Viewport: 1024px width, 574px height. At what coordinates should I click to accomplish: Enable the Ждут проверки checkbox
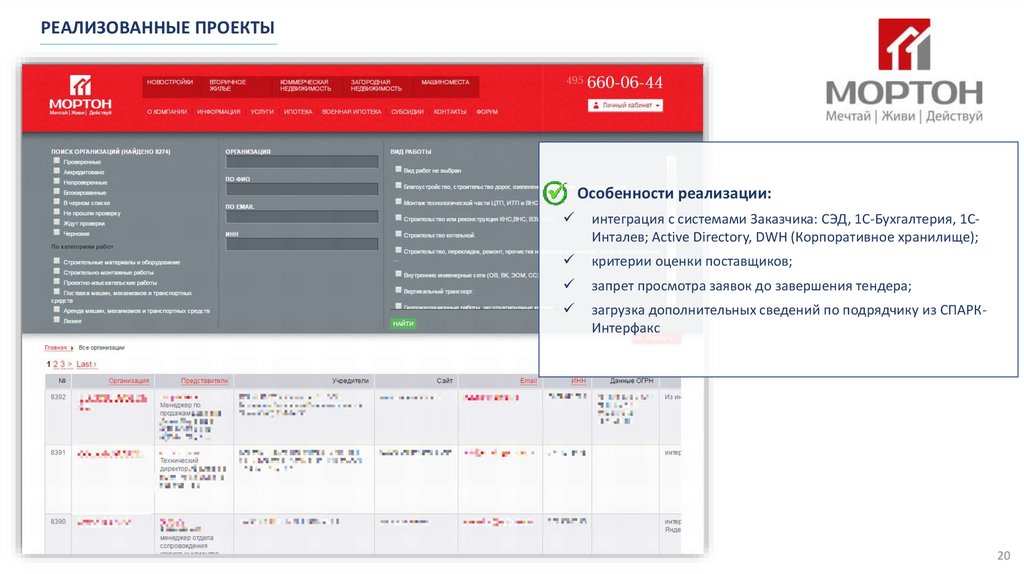pyautogui.click(x=57, y=223)
